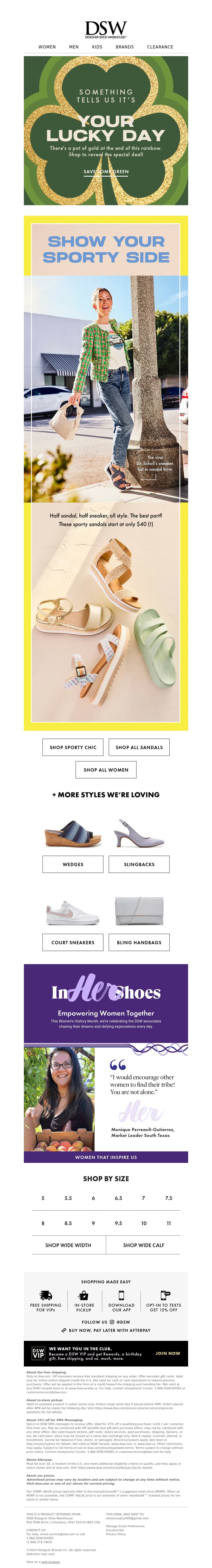
Task: Select the Wedges category button
Action: (x=73, y=864)
